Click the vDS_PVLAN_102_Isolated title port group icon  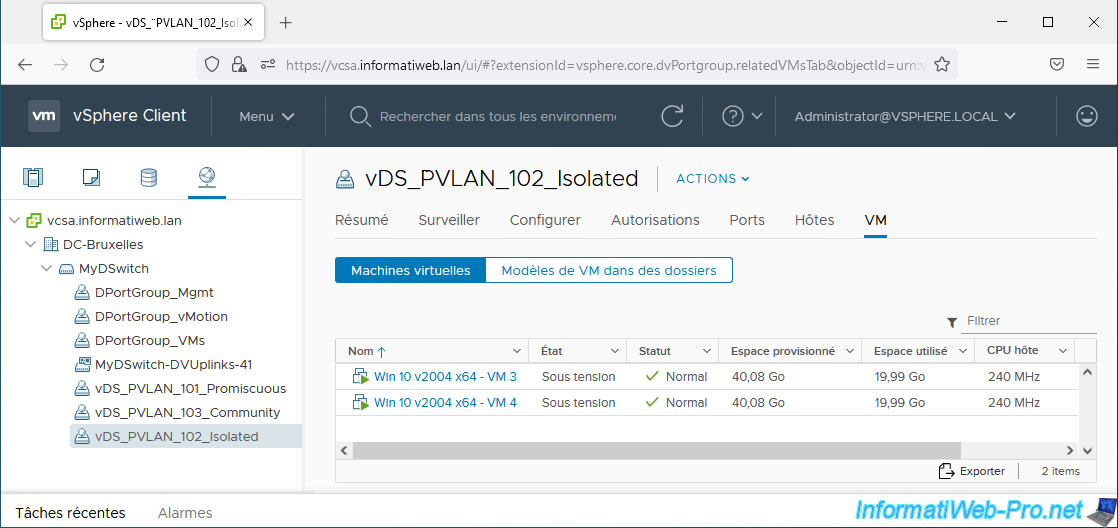[345, 179]
